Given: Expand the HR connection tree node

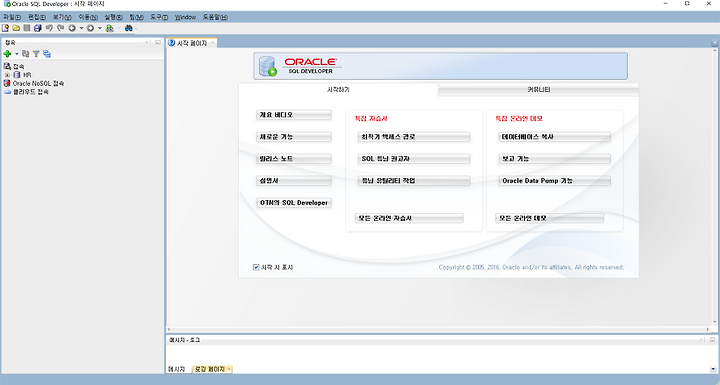Looking at the screenshot, I should tap(7, 74).
